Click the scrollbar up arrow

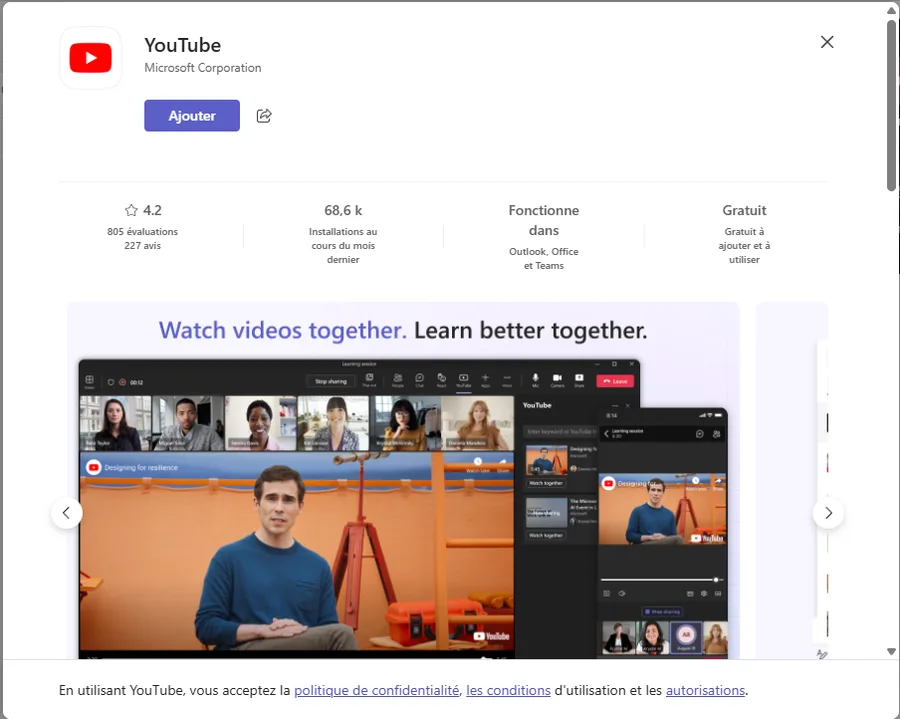pos(891,10)
